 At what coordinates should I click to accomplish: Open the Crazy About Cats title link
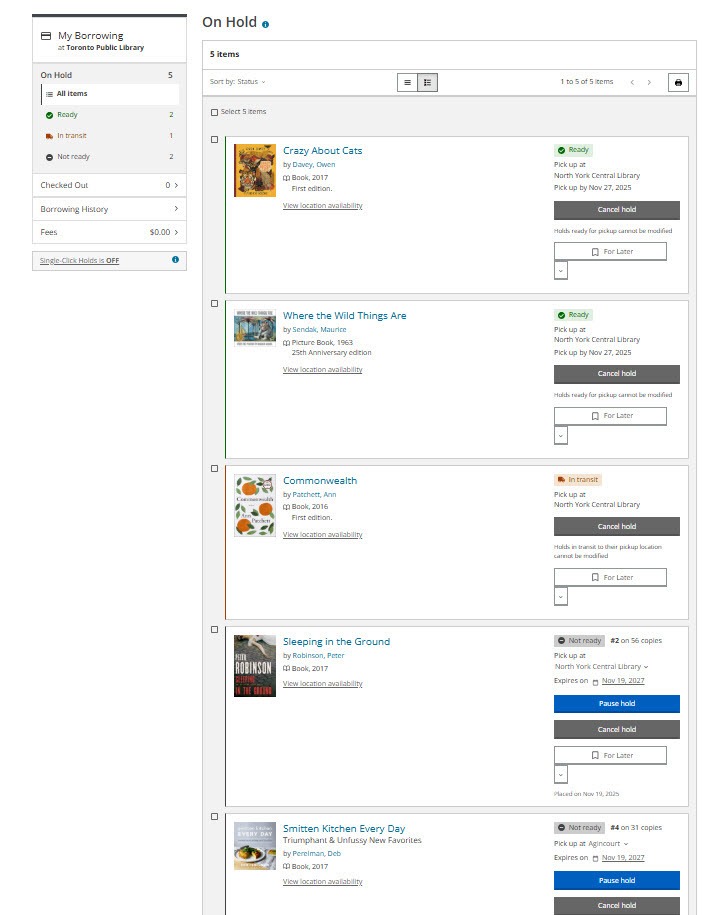(323, 151)
